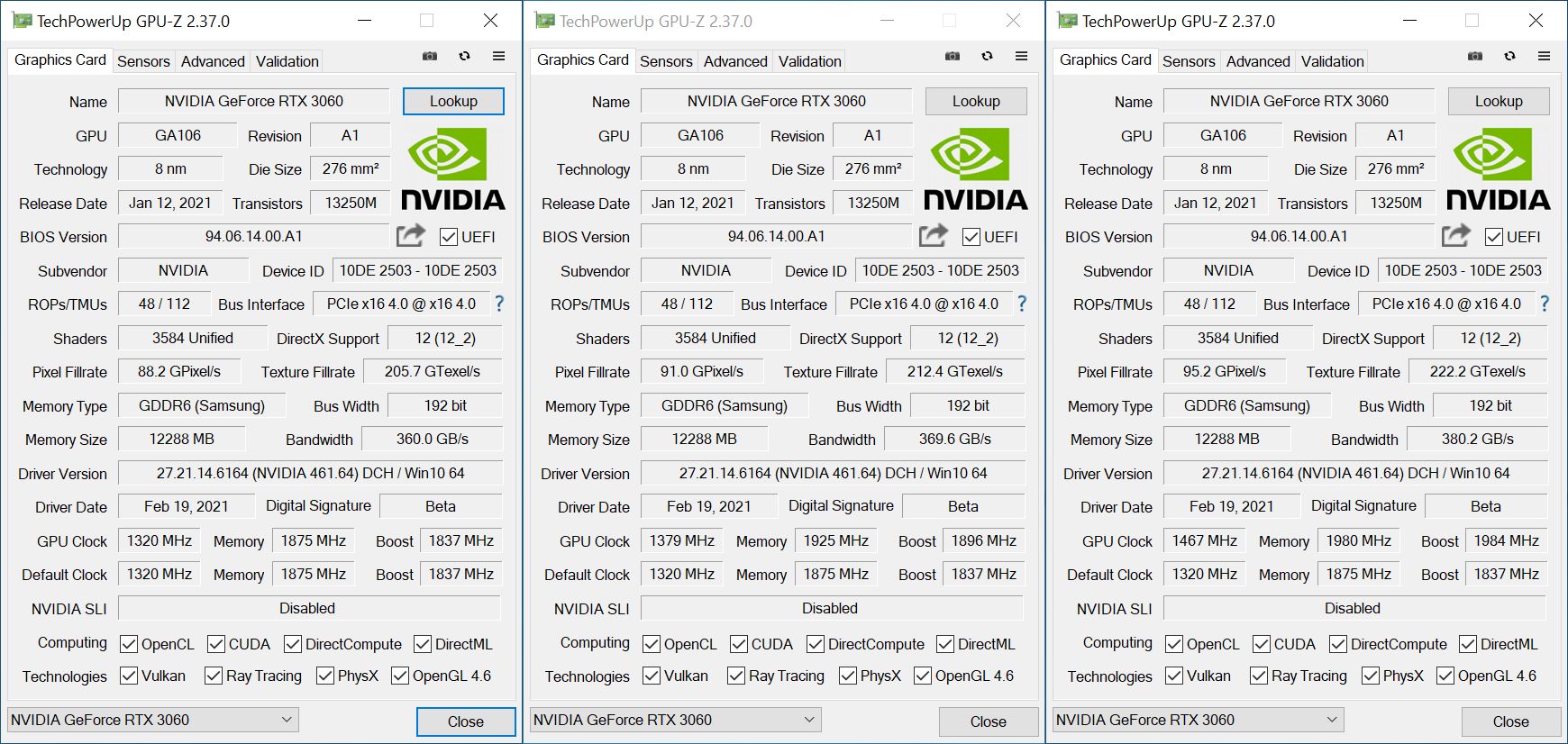Click Close button at bottom of right window
Viewport: 1568px width, 744px height.
(1511, 721)
